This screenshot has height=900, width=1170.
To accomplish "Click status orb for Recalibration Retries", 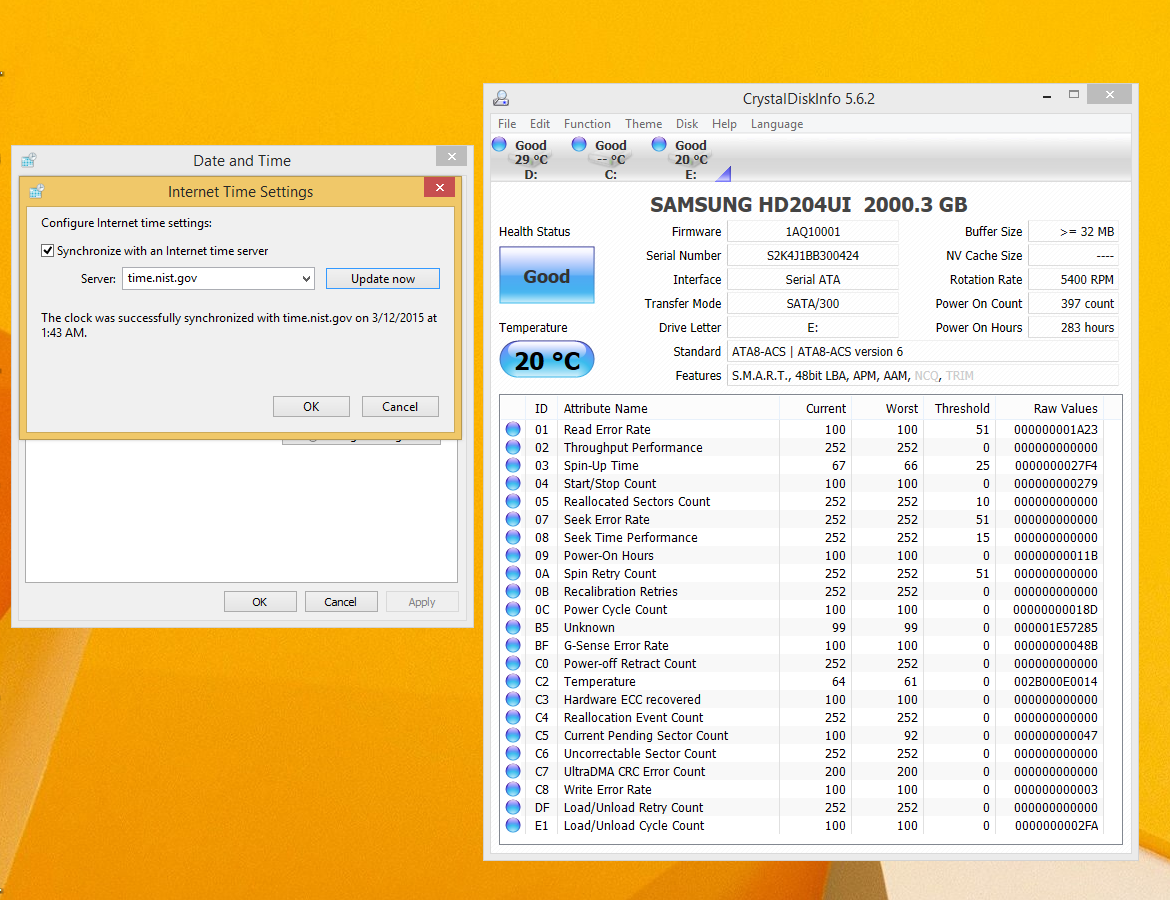I will click(513, 591).
